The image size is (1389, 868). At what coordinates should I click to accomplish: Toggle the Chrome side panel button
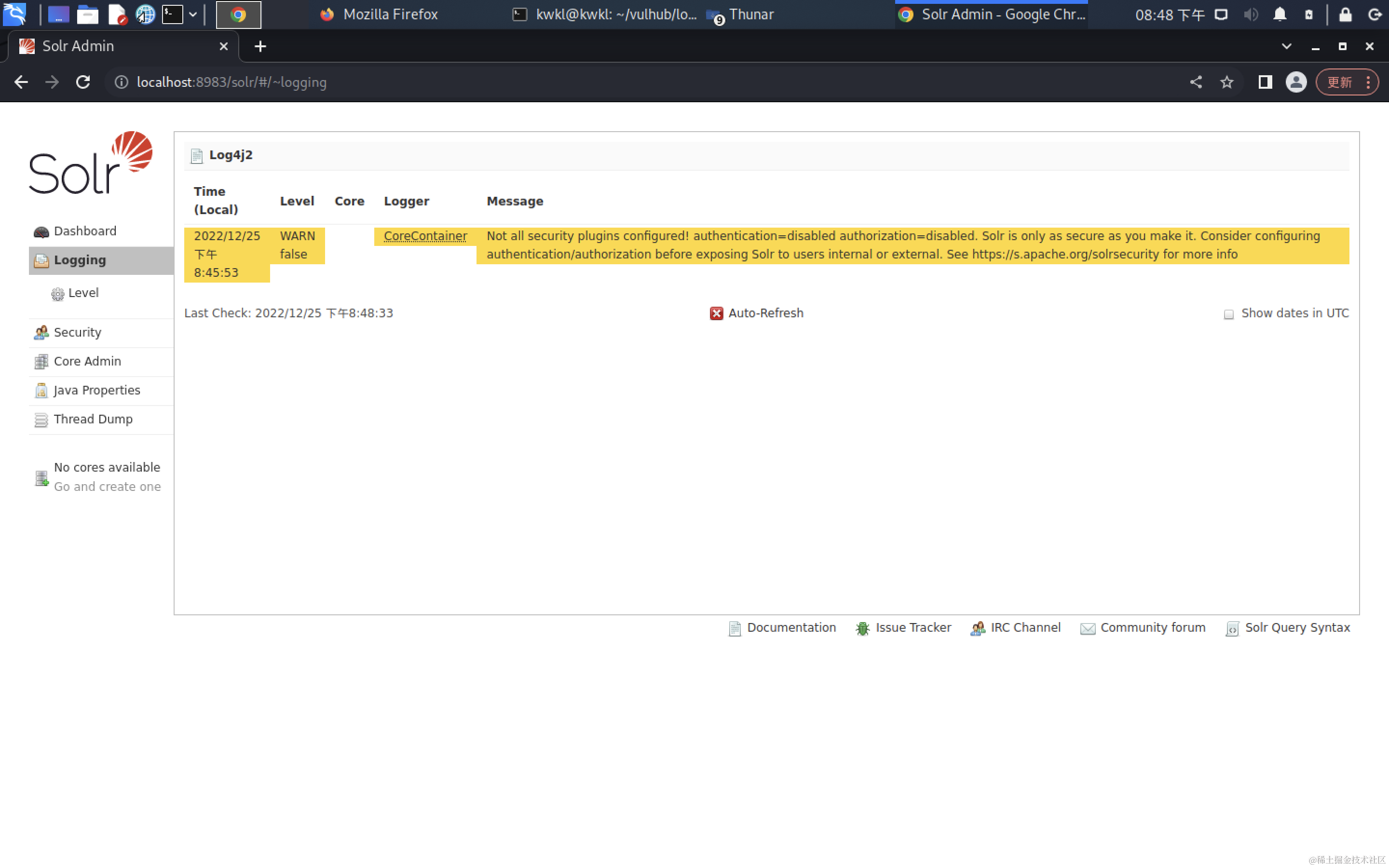[x=1265, y=82]
